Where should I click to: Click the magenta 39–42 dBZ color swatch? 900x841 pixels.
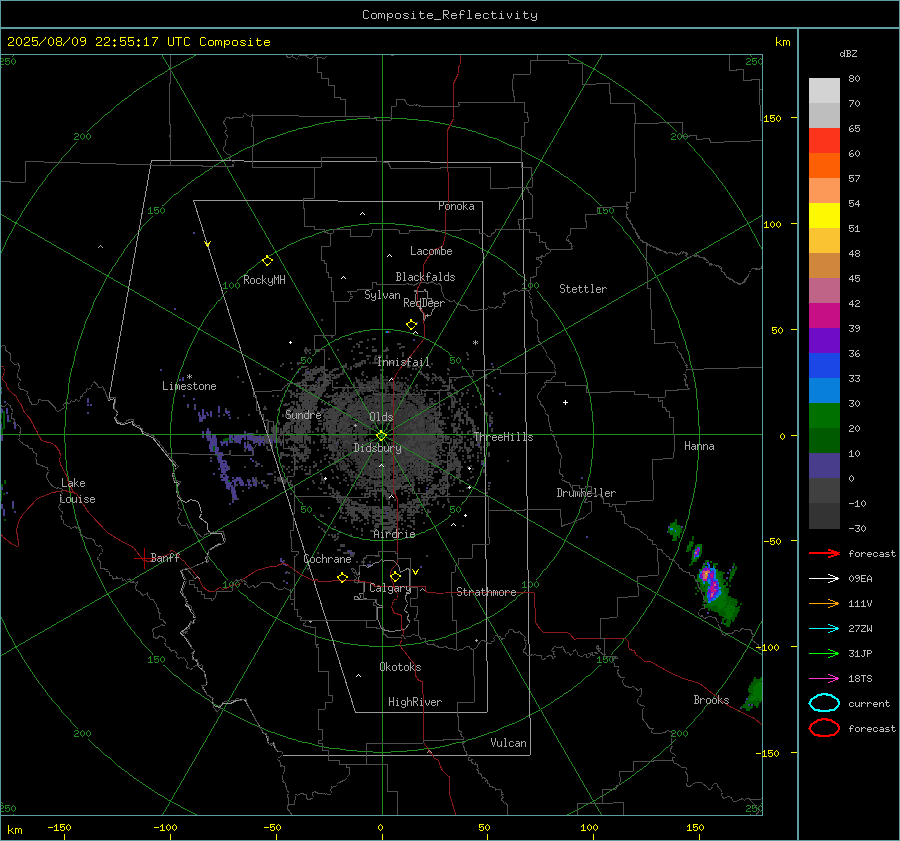(824, 316)
